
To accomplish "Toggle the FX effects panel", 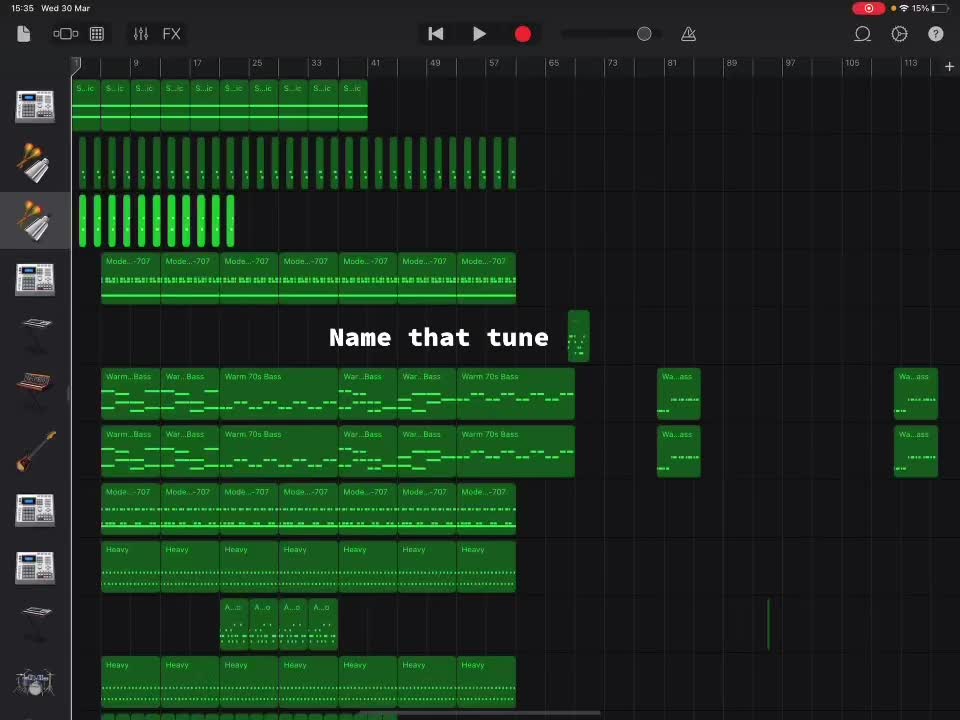I will coord(172,34).
